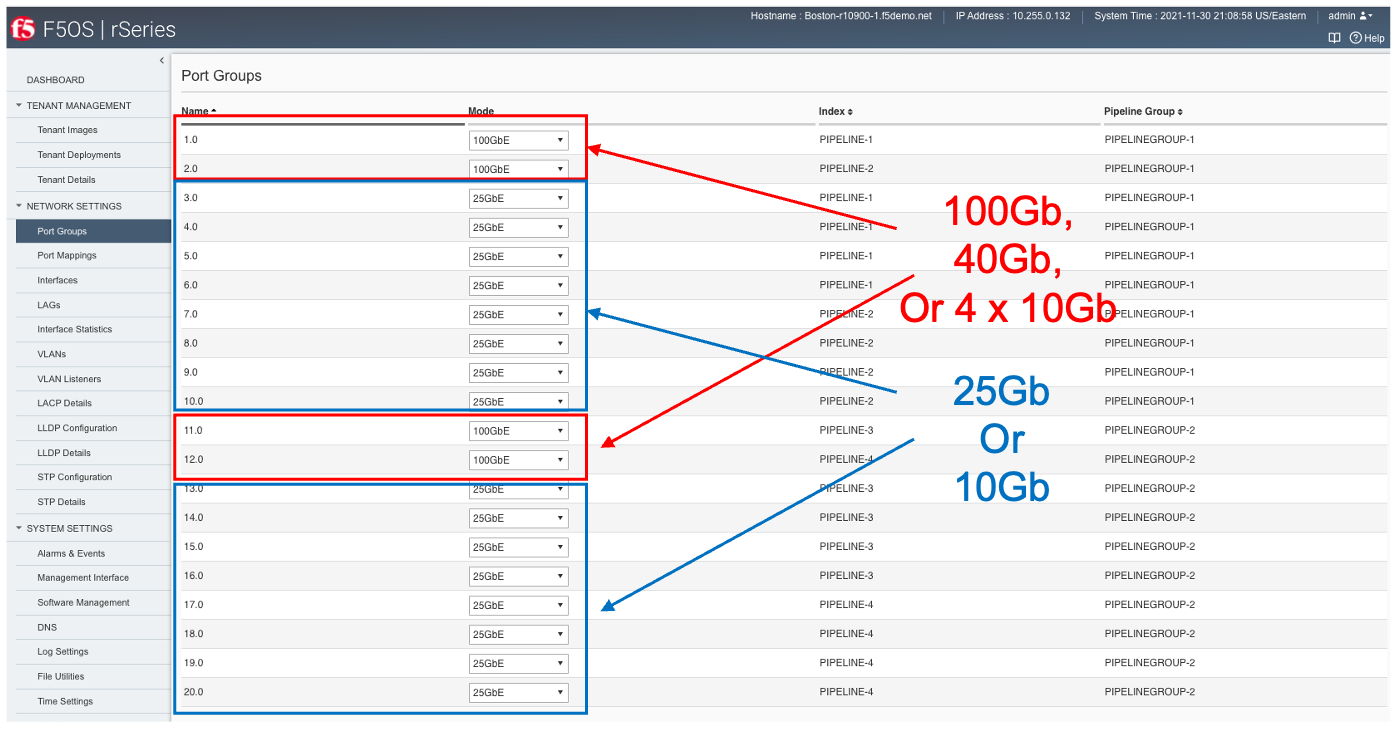Navigate to Tenant Deployments
The image size is (1400, 734).
[79, 155]
